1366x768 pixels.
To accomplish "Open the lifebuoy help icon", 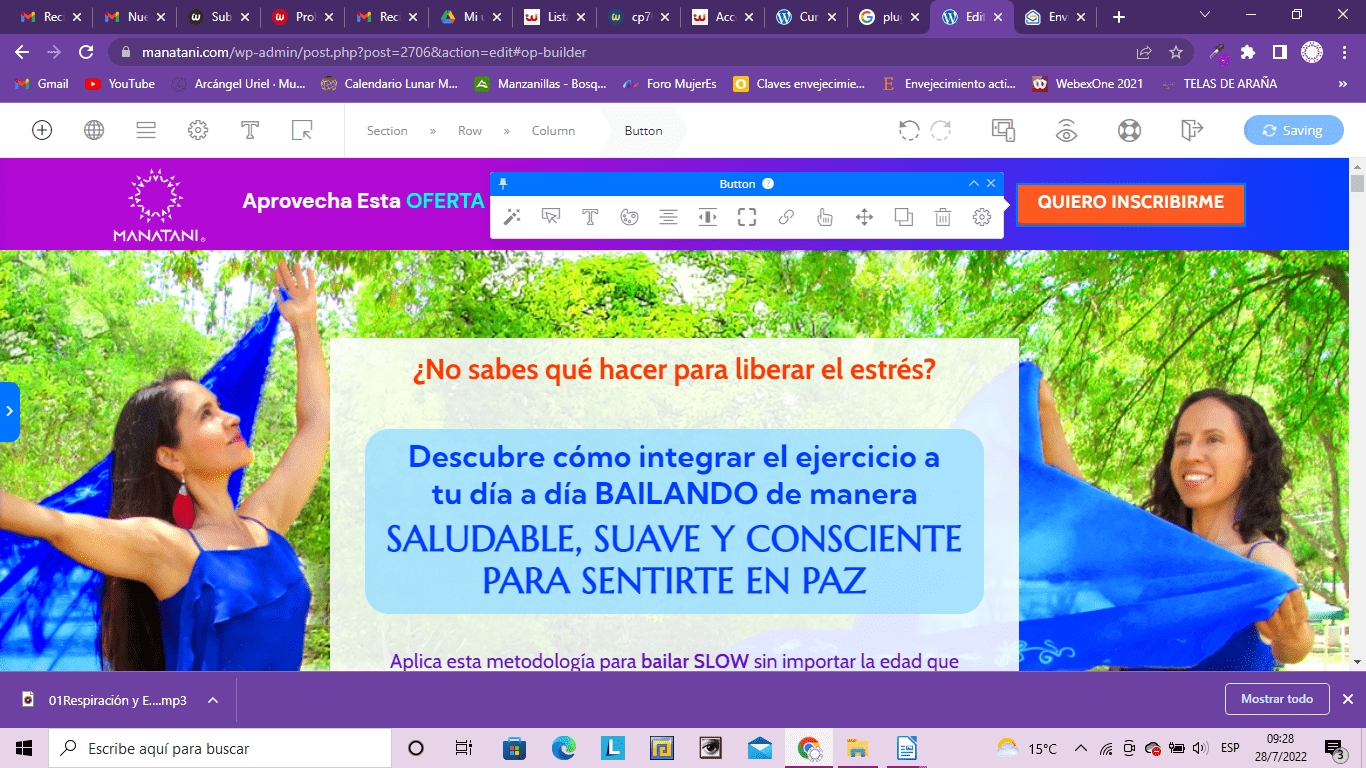I will (1129, 130).
